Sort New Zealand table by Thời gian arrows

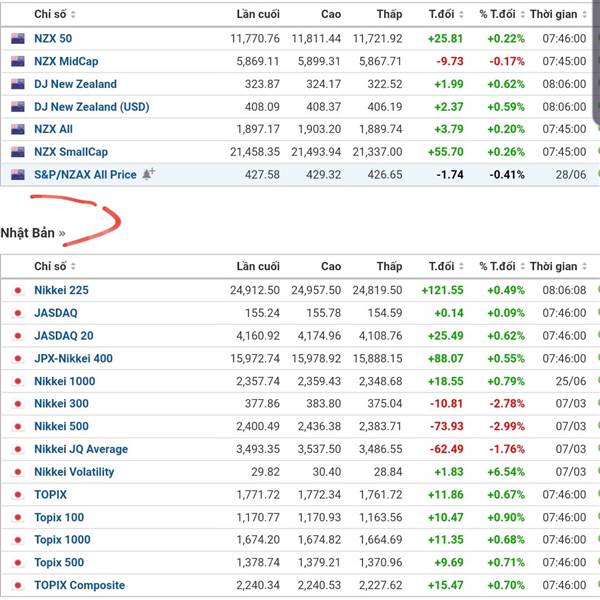pos(584,15)
